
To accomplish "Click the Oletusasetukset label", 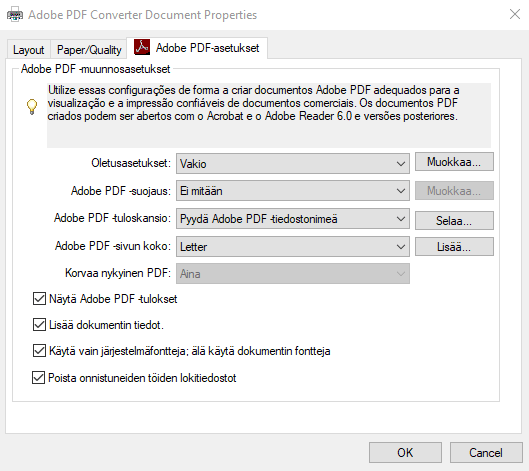I will click(x=131, y=163).
